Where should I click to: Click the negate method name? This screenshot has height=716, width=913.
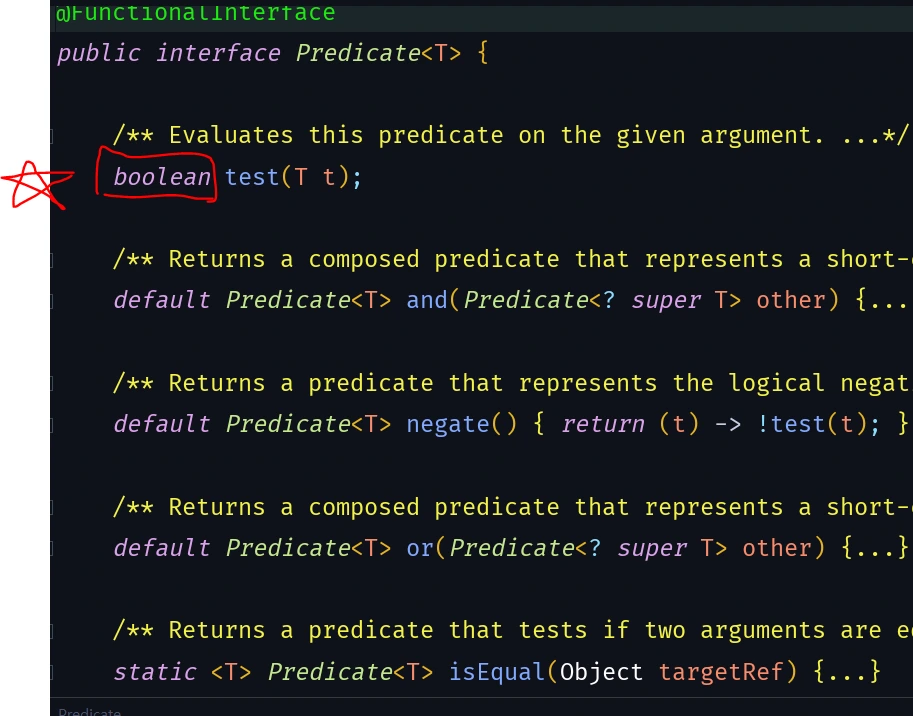point(447,424)
